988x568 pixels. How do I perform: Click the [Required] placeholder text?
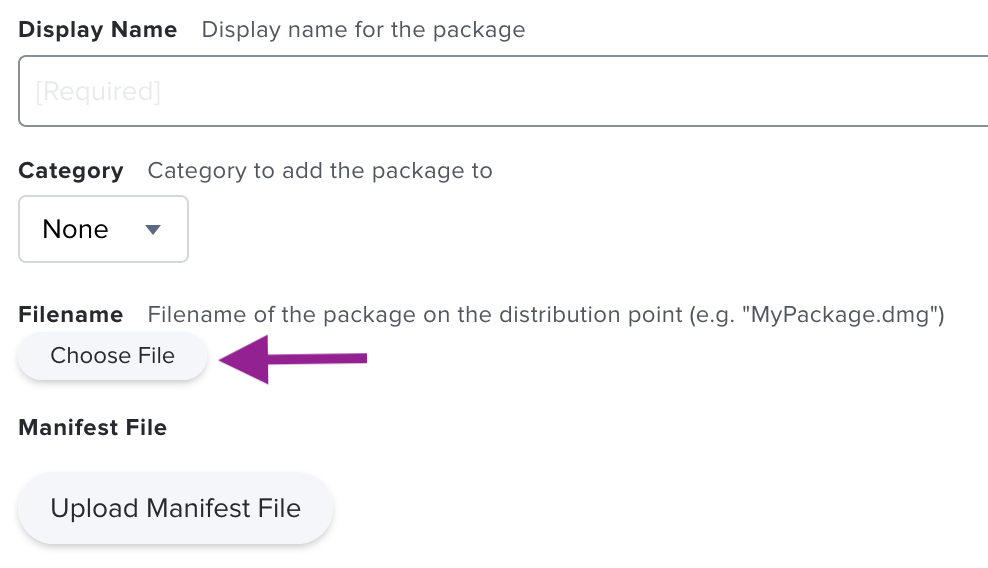tap(98, 92)
